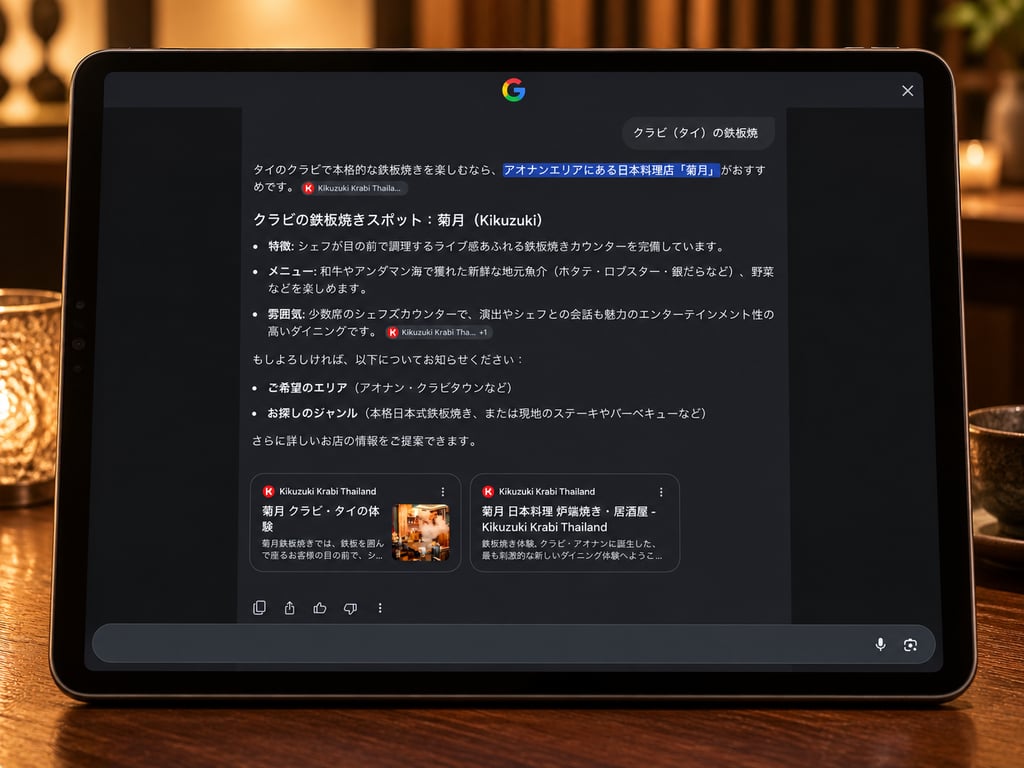Click the 雰囲気 bullet text
The image size is (1024, 768).
point(520,323)
